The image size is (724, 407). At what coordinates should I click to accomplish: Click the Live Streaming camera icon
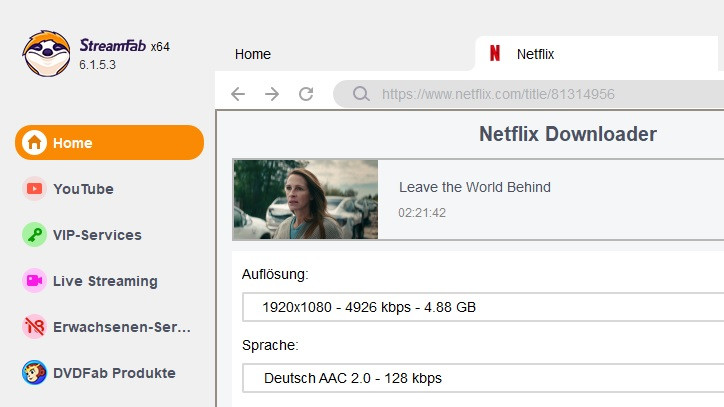point(34,281)
